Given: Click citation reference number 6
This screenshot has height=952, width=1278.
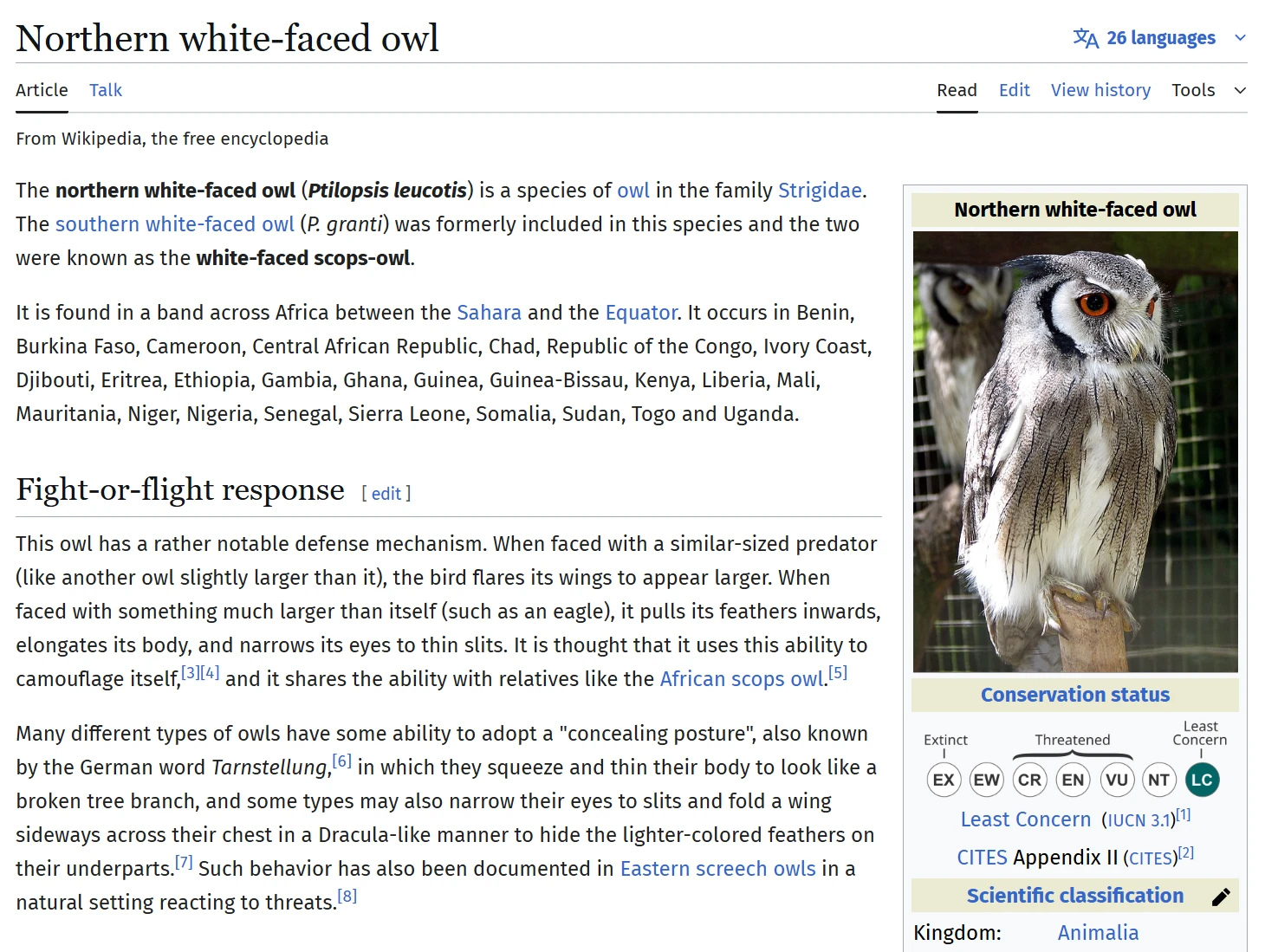Looking at the screenshot, I should point(342,761).
